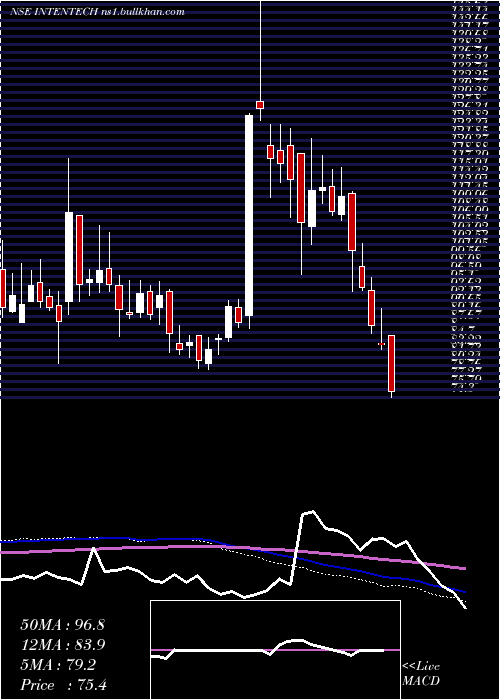The height and width of the screenshot is (700, 500).
Task: Click the Price : 75.4 label
Action: click(x=64, y=685)
